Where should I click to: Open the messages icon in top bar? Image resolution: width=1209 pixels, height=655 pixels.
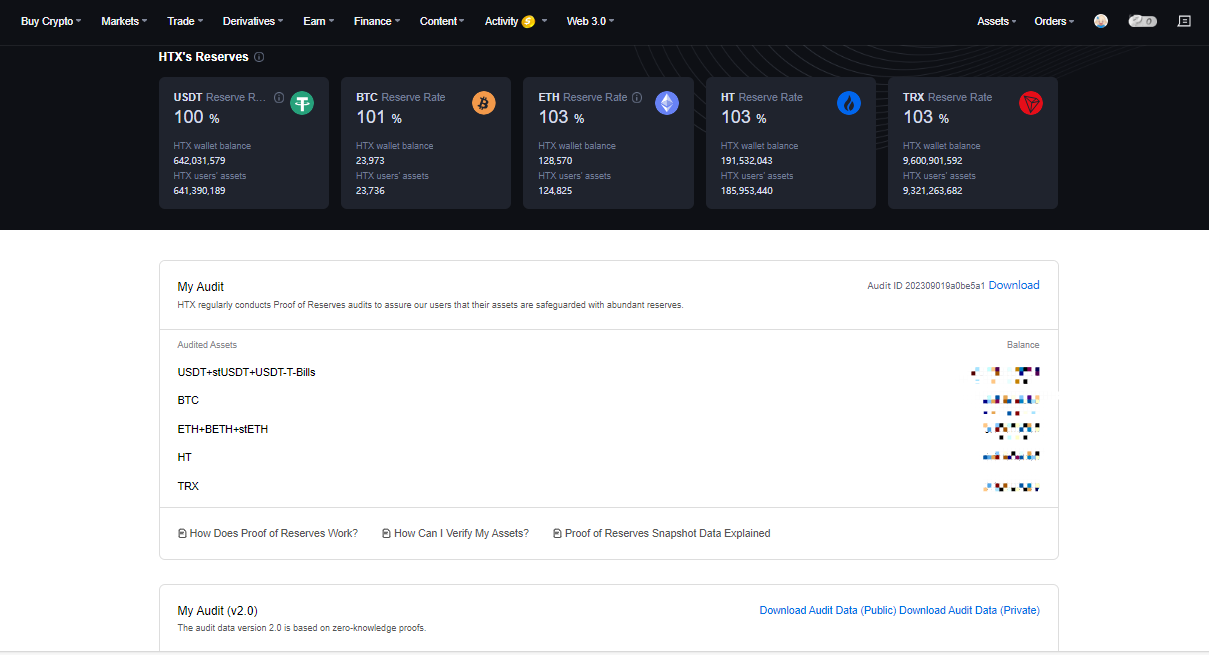point(1185,21)
